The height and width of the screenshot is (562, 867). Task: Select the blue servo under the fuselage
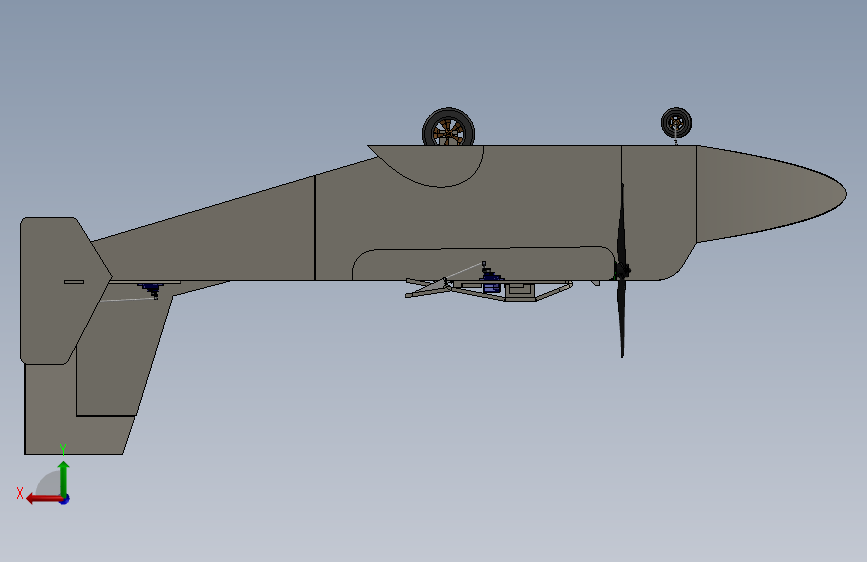[491, 282]
